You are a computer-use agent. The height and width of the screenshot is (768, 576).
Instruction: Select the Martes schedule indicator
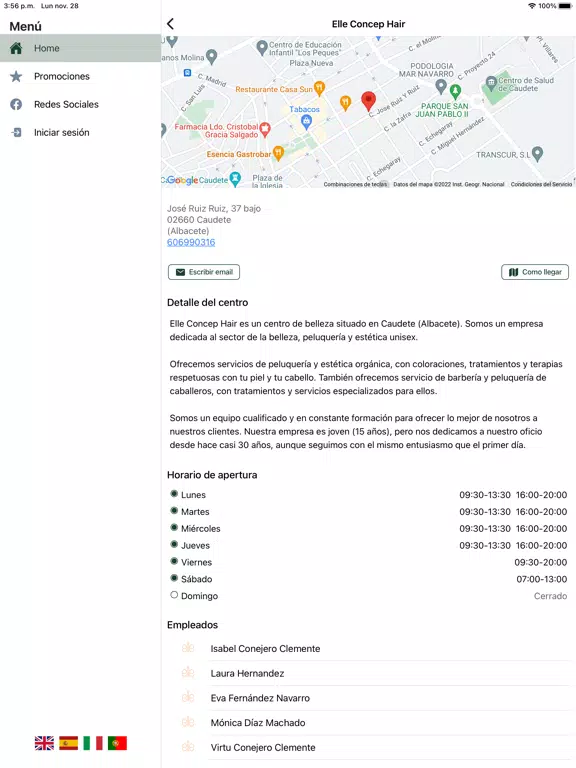pyautogui.click(x=174, y=510)
